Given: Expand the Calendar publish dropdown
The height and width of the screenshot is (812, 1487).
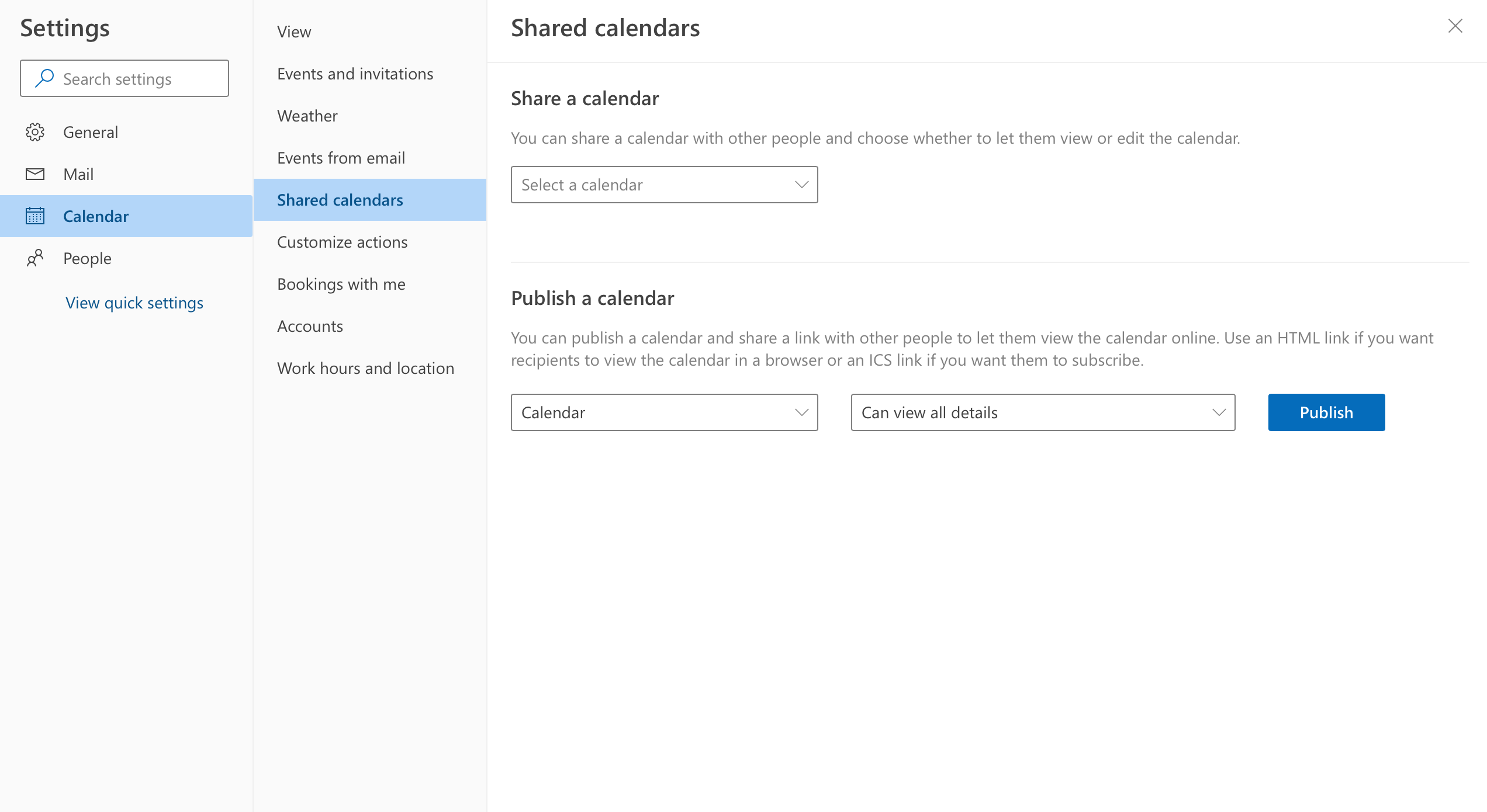Looking at the screenshot, I should point(664,412).
